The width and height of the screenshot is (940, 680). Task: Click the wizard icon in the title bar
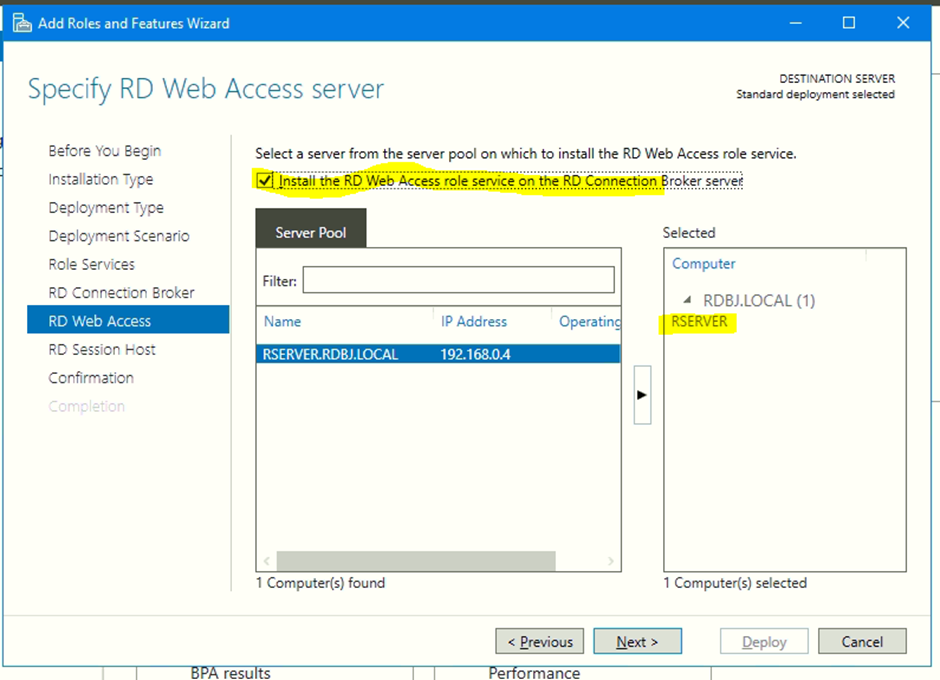click(x=22, y=22)
